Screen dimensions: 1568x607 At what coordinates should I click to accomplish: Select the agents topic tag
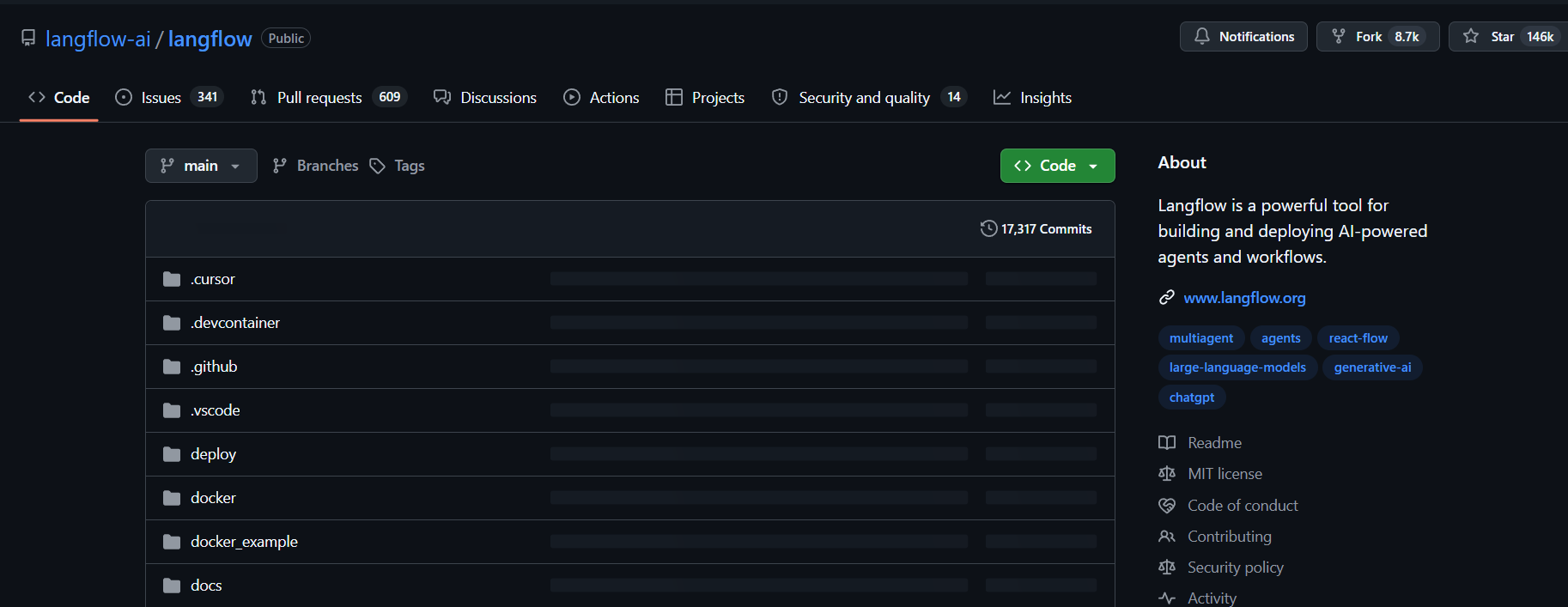pos(1280,338)
